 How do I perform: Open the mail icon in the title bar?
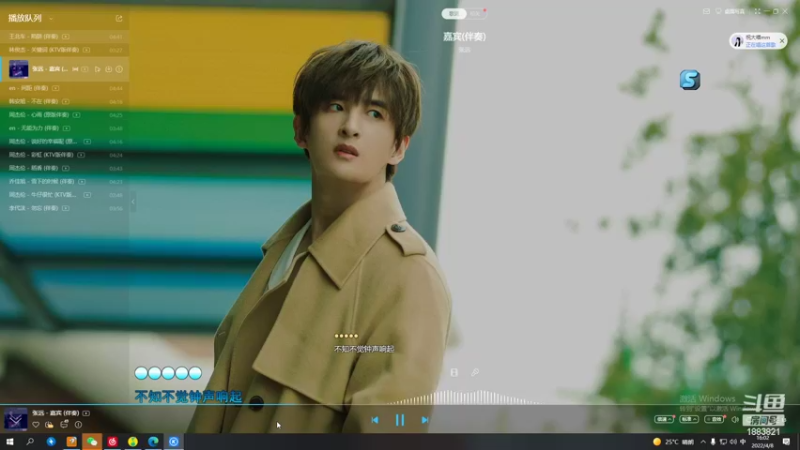[x=706, y=11]
